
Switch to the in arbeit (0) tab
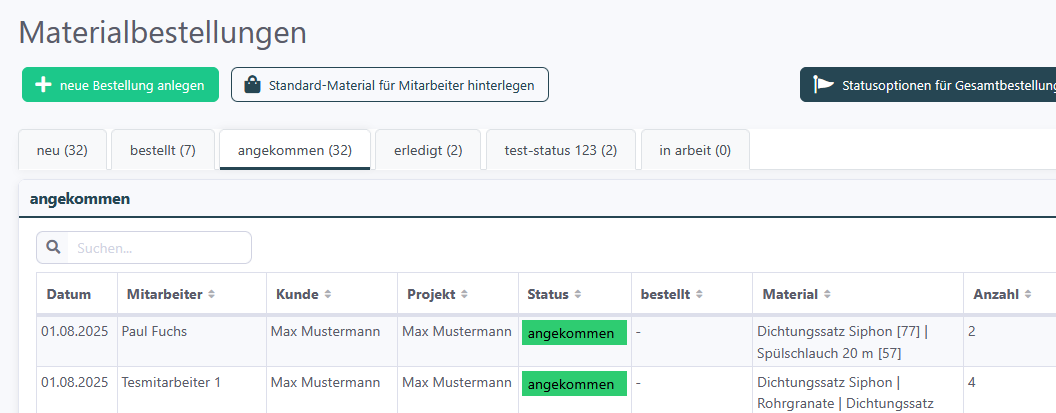tap(695, 150)
